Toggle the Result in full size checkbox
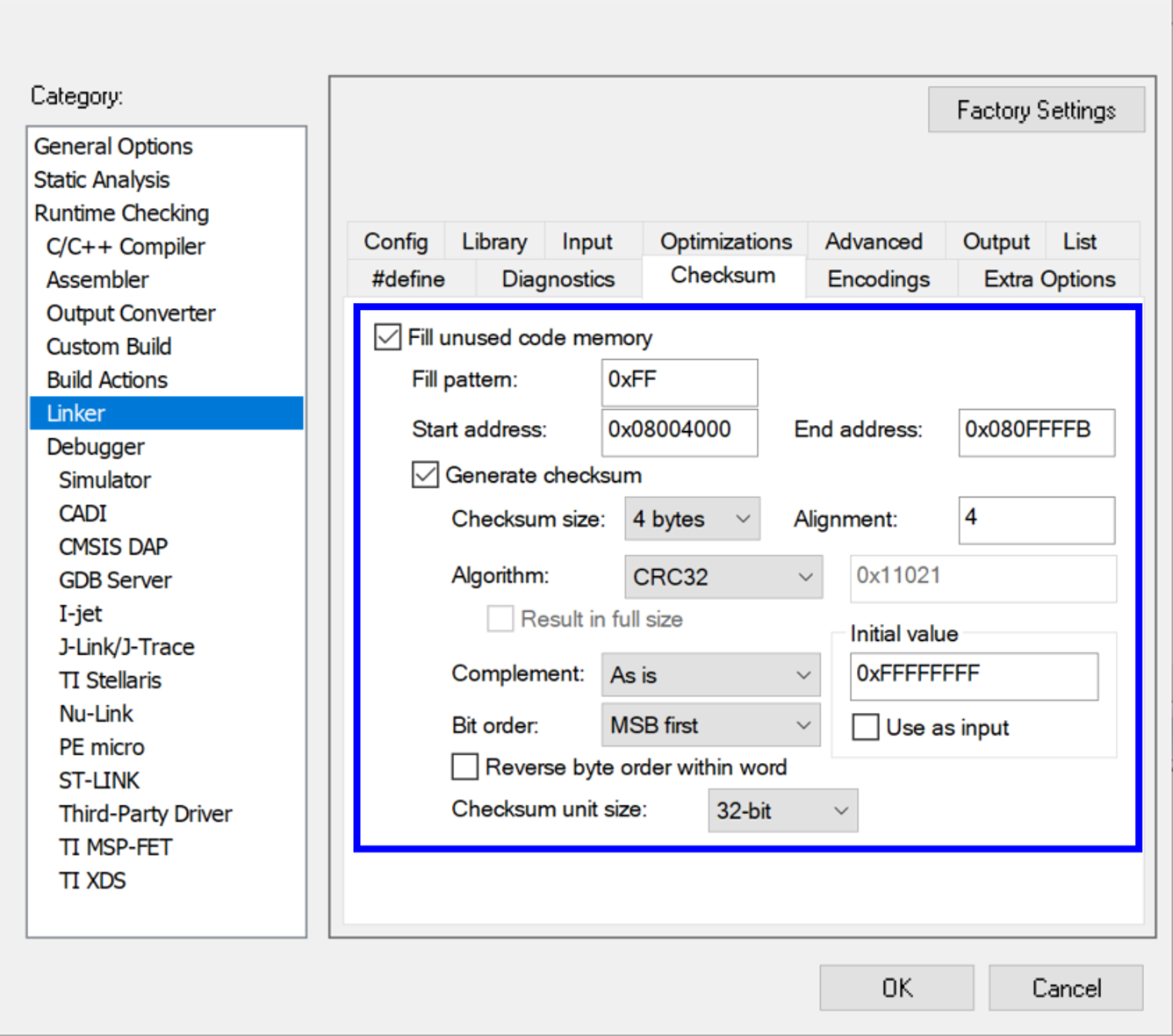This screenshot has height=1036, width=1173. [x=500, y=618]
